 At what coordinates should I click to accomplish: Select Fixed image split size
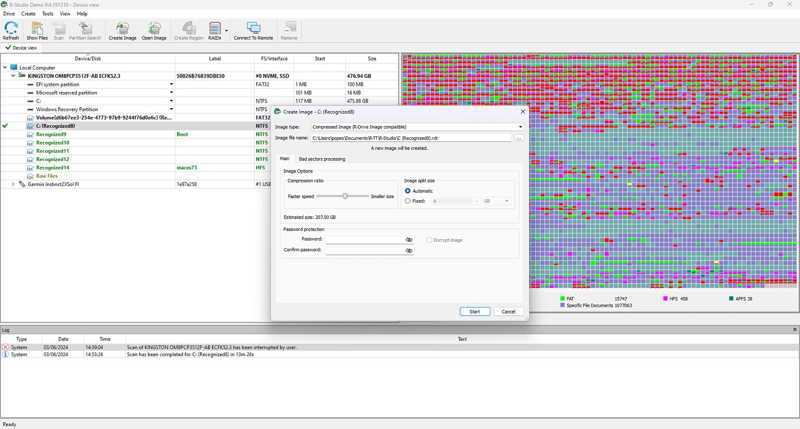tap(408, 201)
